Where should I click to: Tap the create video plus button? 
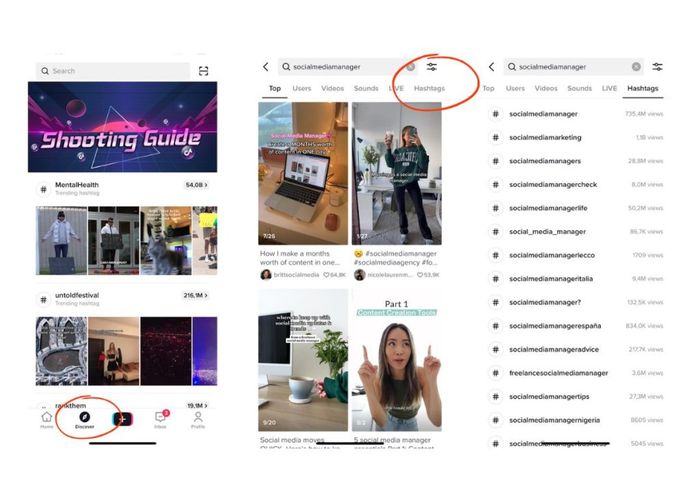coord(123,419)
